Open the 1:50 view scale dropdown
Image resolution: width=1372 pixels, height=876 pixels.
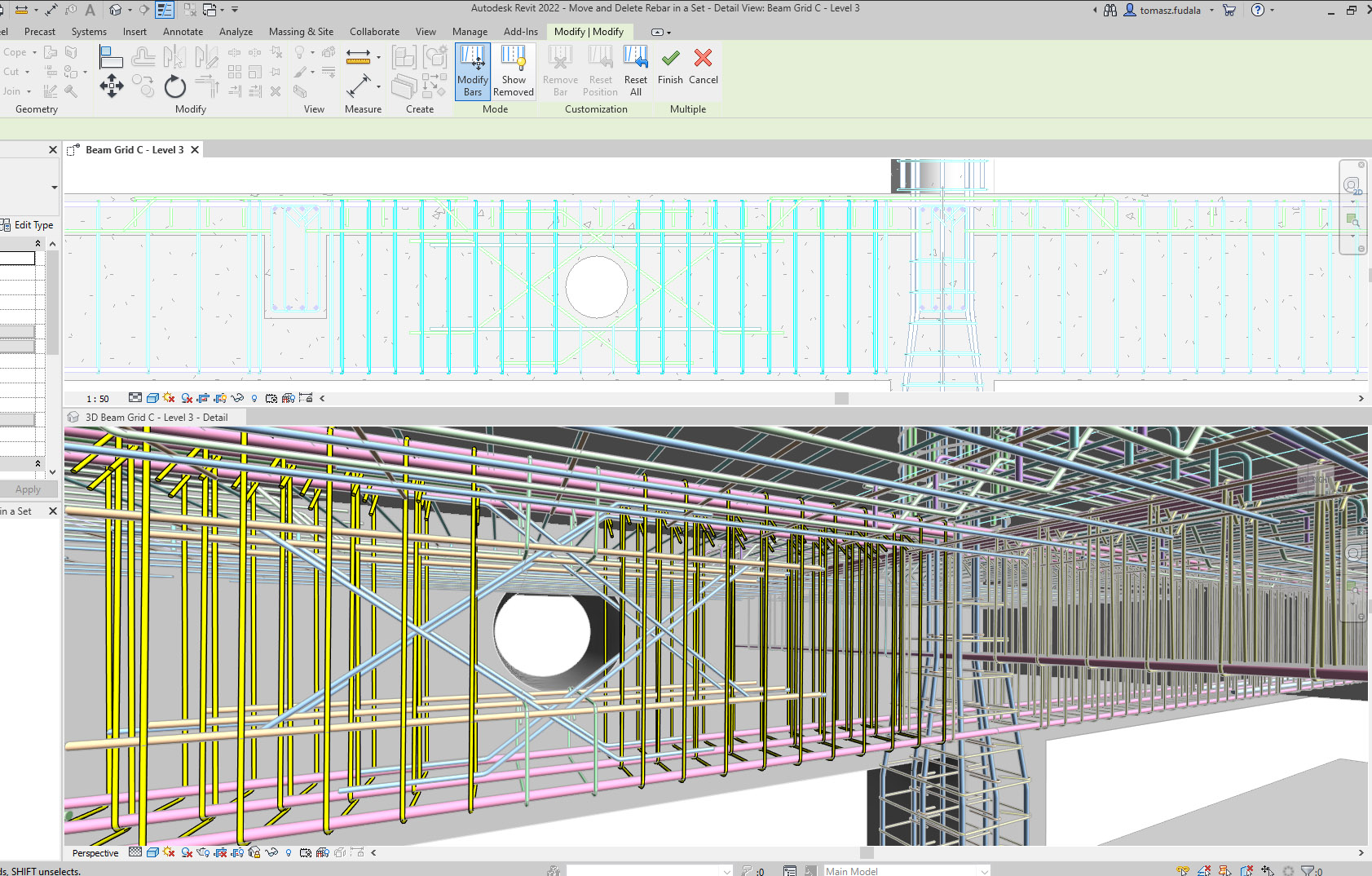coord(98,399)
